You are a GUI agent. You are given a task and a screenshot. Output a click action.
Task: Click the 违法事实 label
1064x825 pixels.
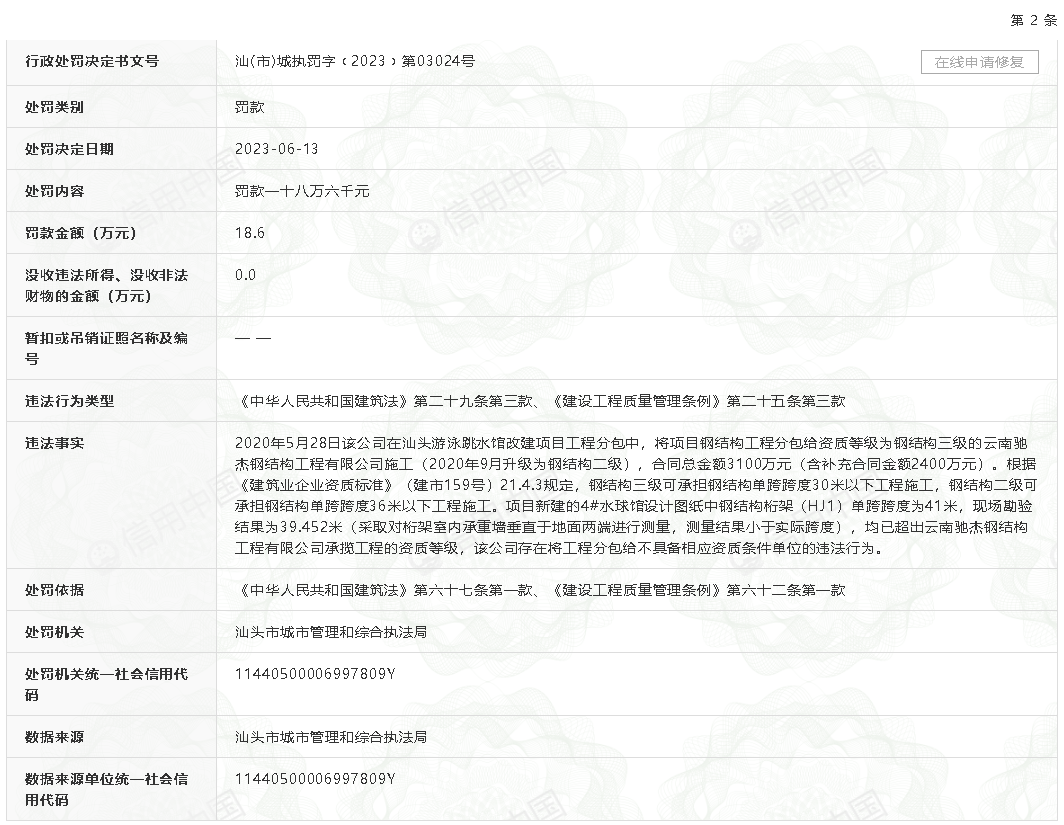click(x=54, y=443)
